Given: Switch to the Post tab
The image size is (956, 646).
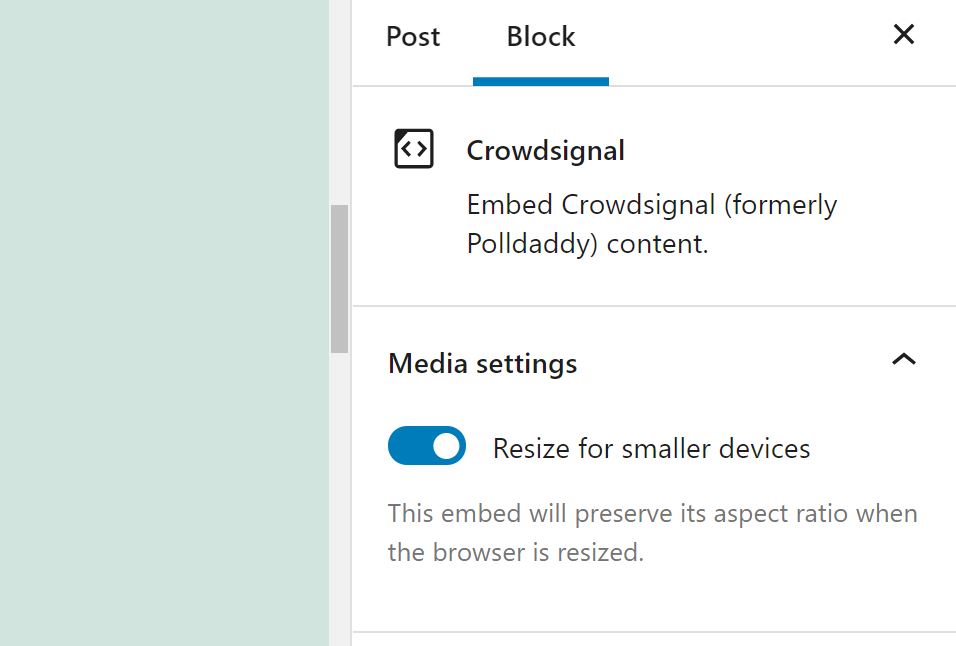Looking at the screenshot, I should 412,36.
